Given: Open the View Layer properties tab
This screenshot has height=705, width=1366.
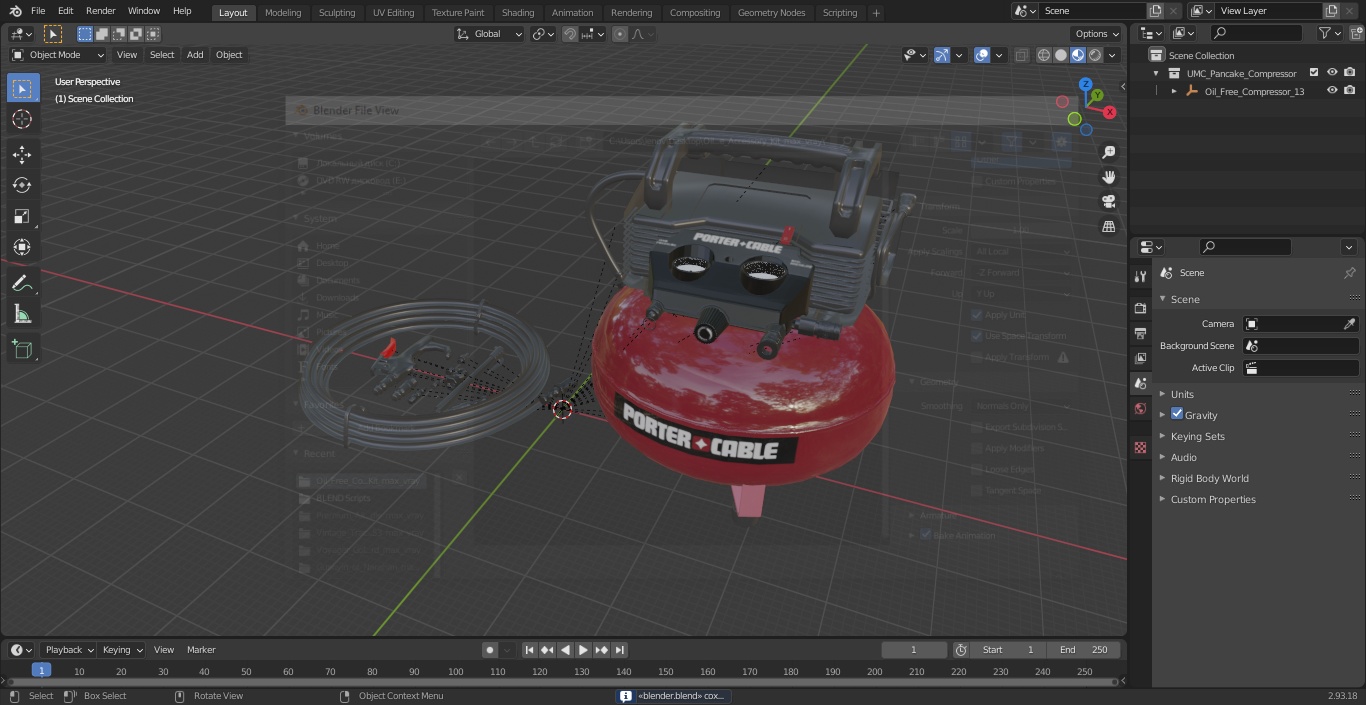Looking at the screenshot, I should [x=1140, y=358].
